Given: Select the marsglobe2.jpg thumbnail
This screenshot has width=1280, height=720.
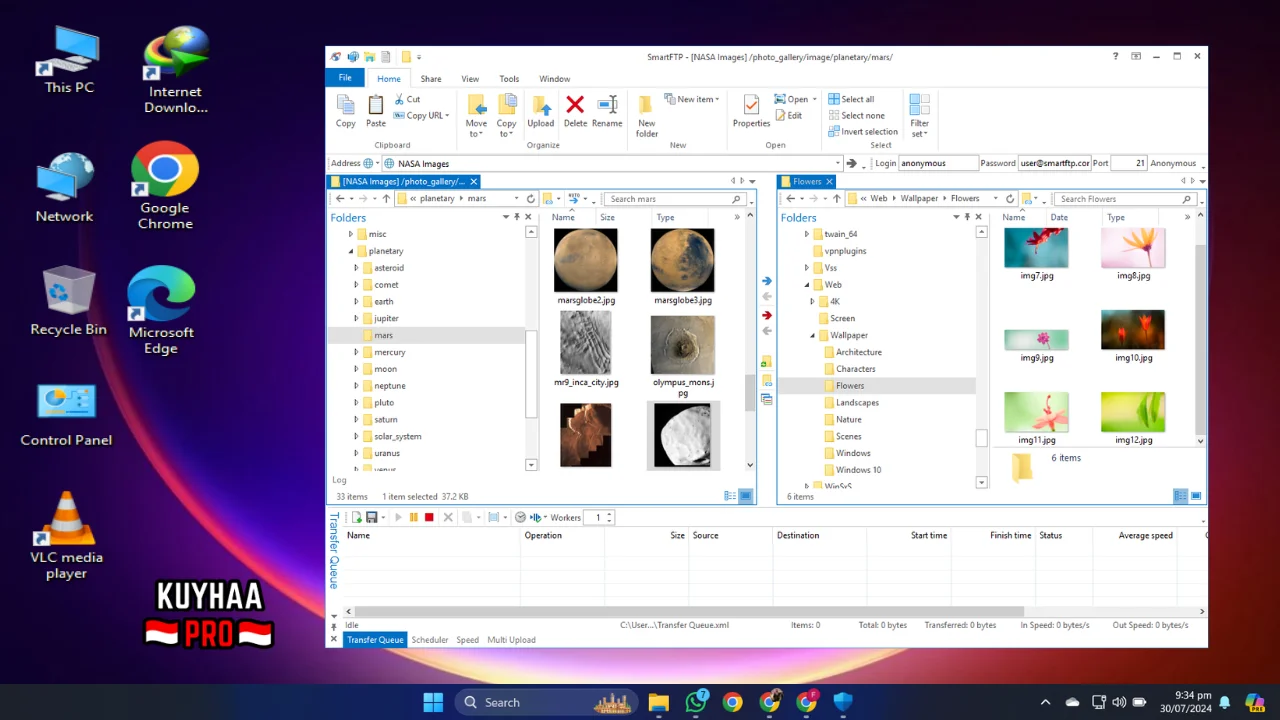Looking at the screenshot, I should tap(586, 266).
